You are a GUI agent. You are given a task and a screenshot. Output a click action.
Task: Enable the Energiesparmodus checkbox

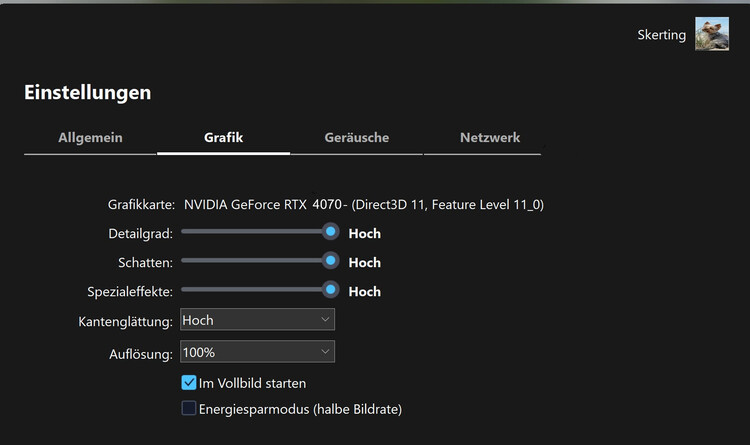(x=189, y=408)
